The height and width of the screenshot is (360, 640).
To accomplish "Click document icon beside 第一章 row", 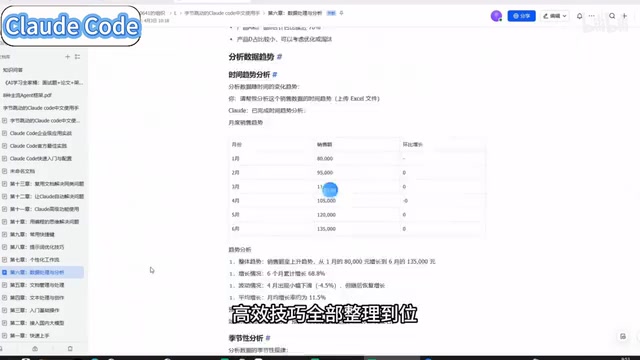I will tap(4, 336).
